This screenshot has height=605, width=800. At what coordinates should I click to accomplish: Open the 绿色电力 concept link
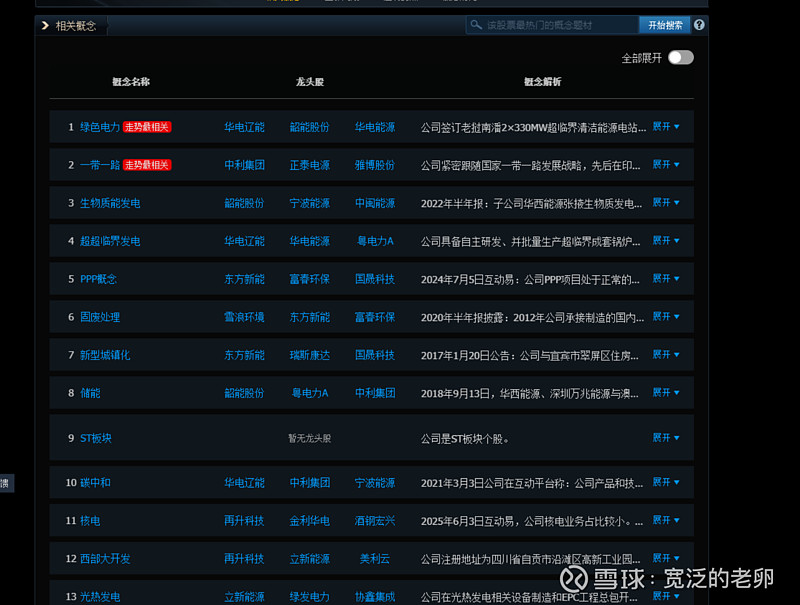point(100,127)
